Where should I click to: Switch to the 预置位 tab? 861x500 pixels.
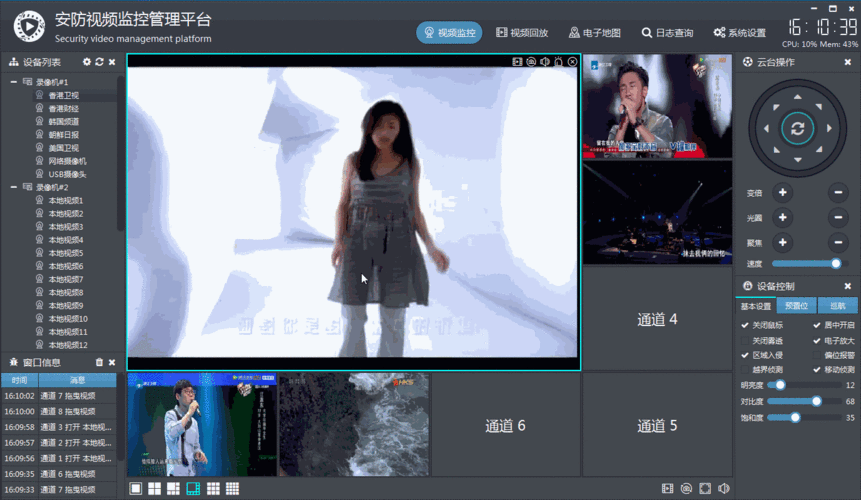[x=796, y=306]
